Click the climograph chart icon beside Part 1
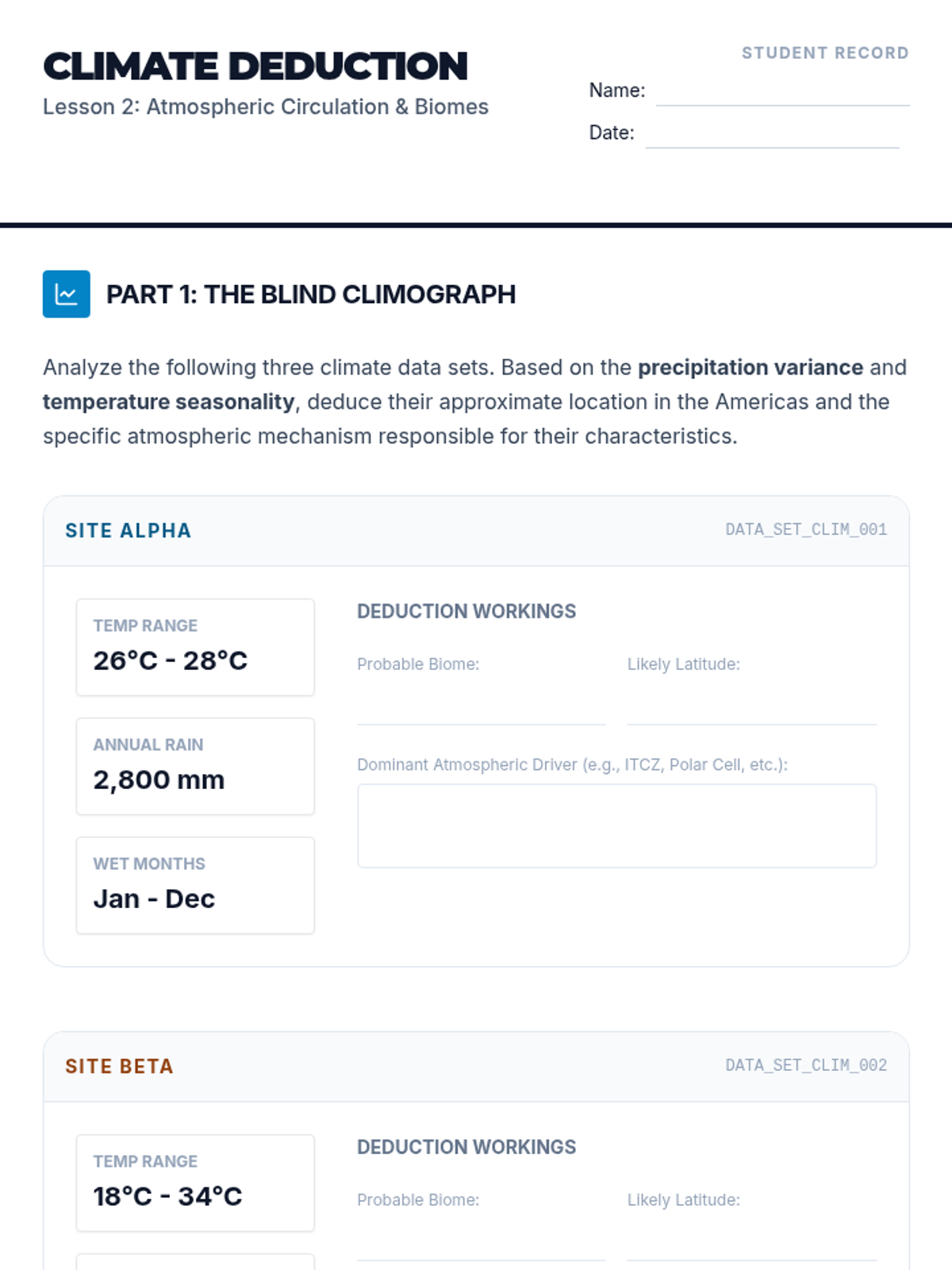Viewport: 952px width, 1270px height. pos(66,294)
